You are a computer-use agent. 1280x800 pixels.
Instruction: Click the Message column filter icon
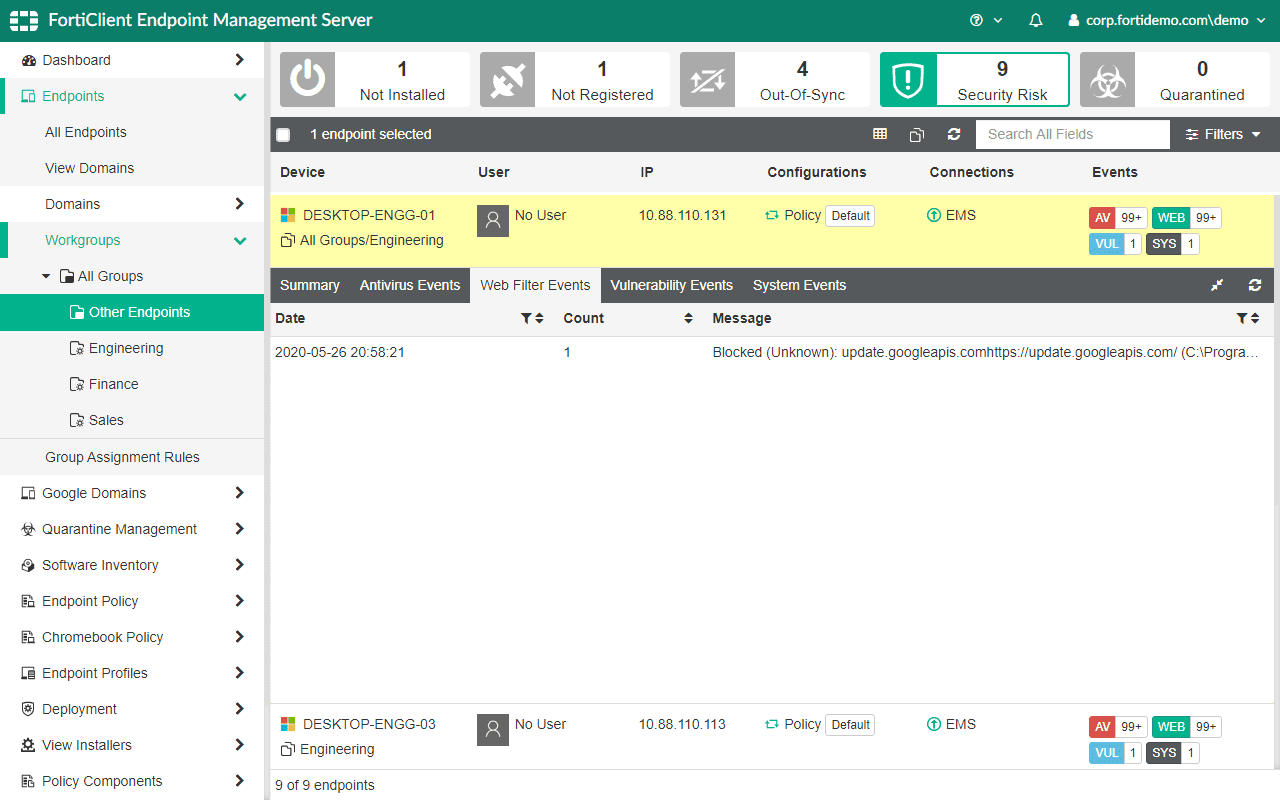[x=1241, y=318]
